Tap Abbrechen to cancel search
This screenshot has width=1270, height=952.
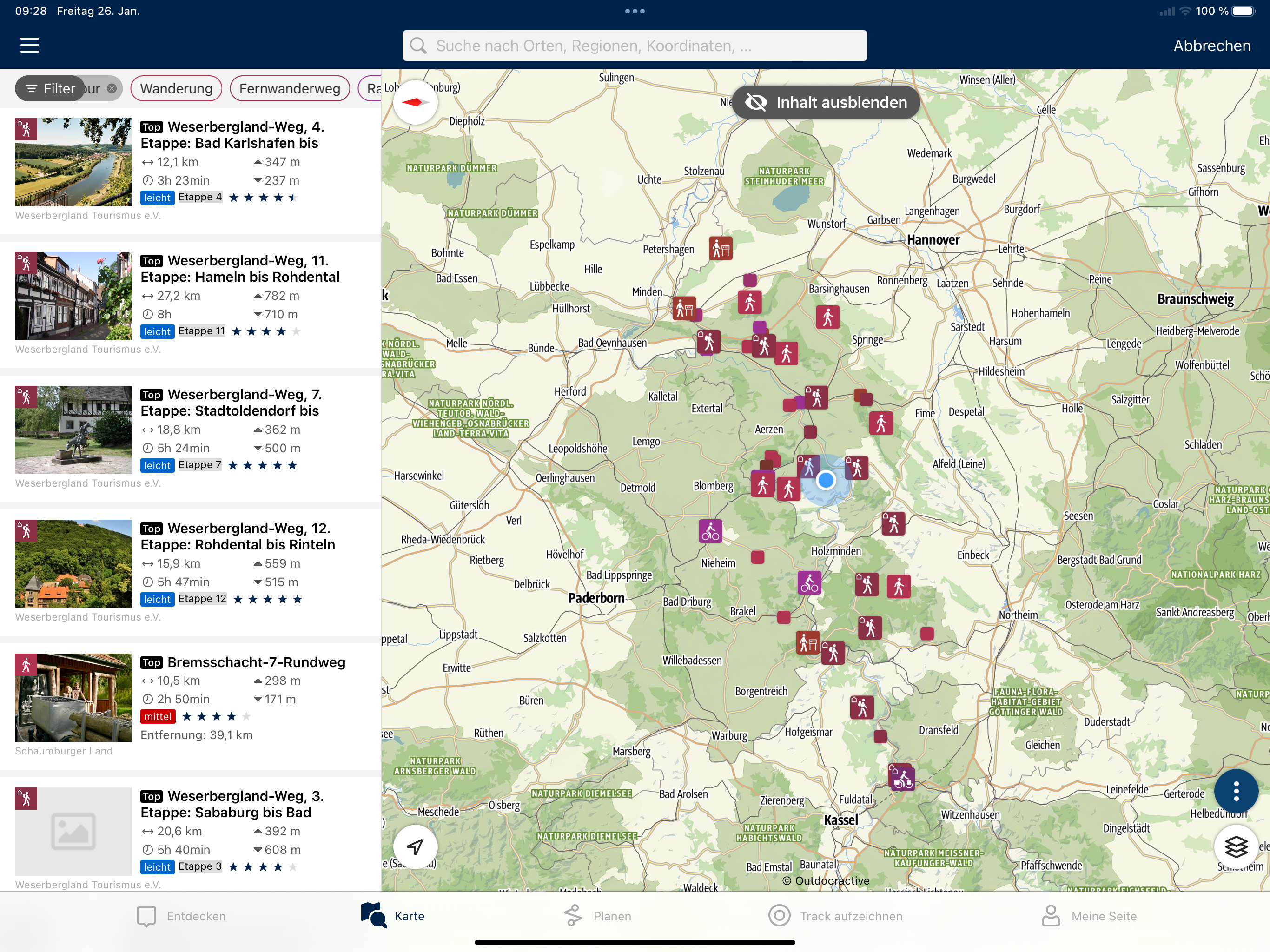[1212, 46]
